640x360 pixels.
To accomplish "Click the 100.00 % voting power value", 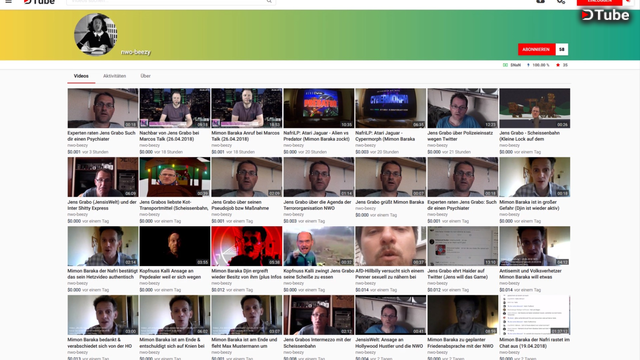I will coord(541,65).
